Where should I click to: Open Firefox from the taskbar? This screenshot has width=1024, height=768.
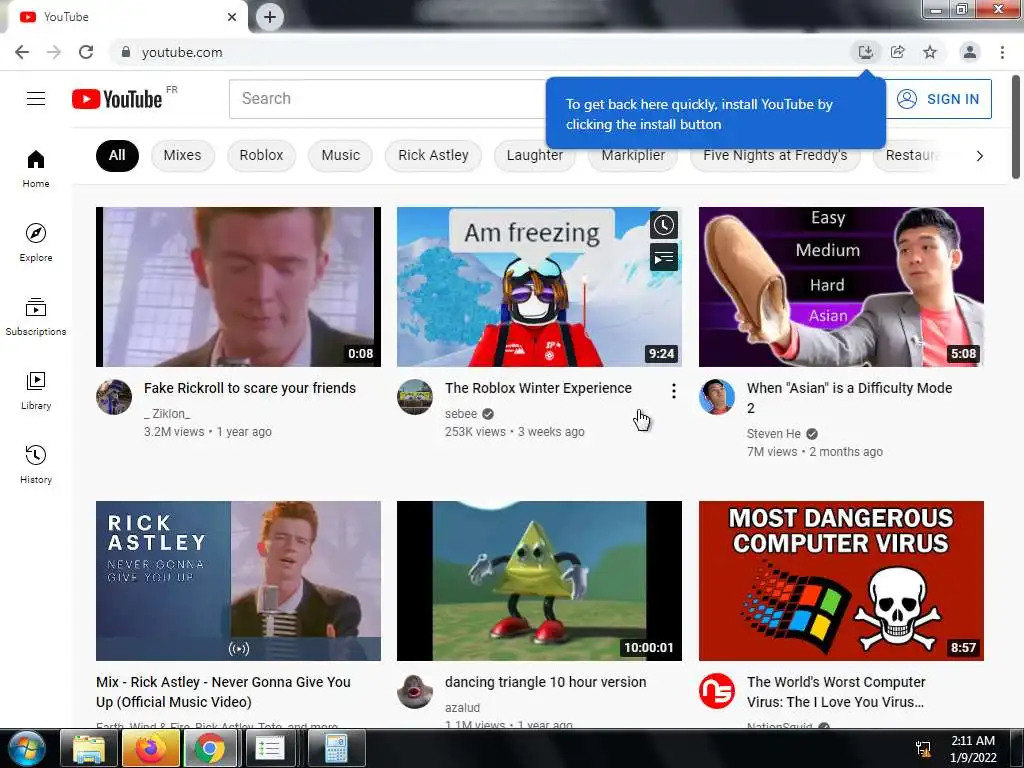150,748
